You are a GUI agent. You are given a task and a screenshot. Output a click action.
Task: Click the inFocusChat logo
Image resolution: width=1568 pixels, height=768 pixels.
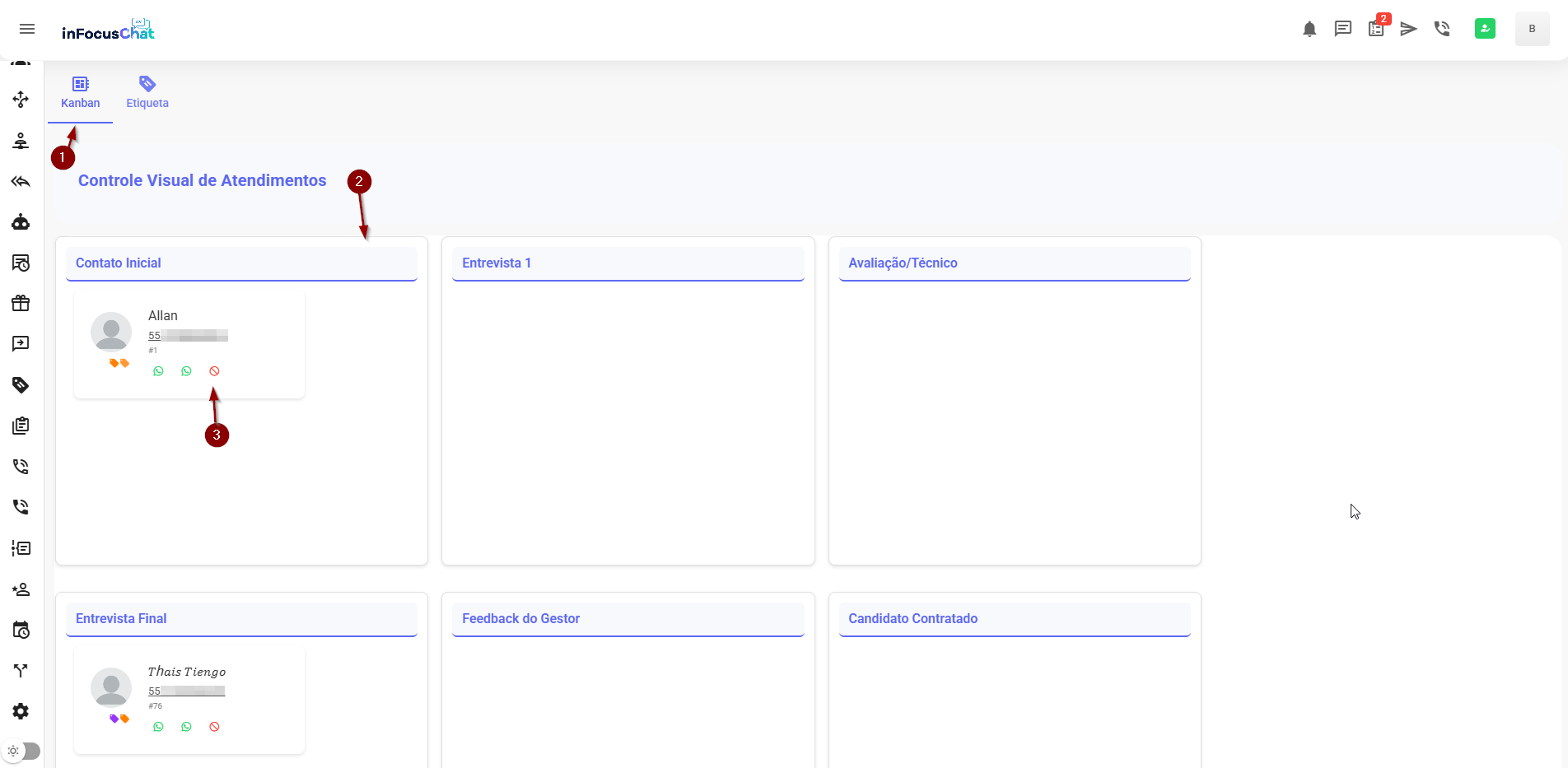108,30
